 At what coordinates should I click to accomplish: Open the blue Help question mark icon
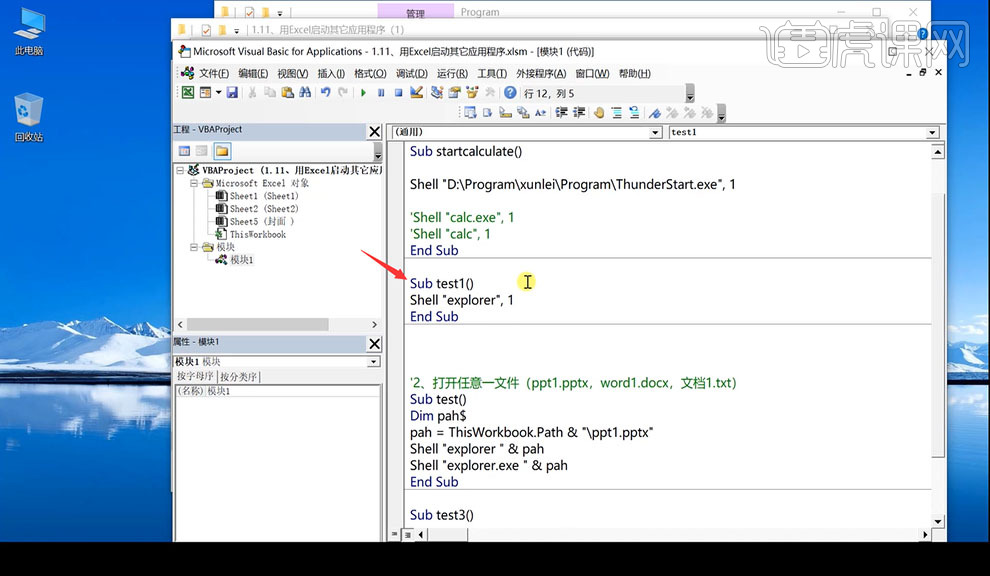tap(510, 93)
